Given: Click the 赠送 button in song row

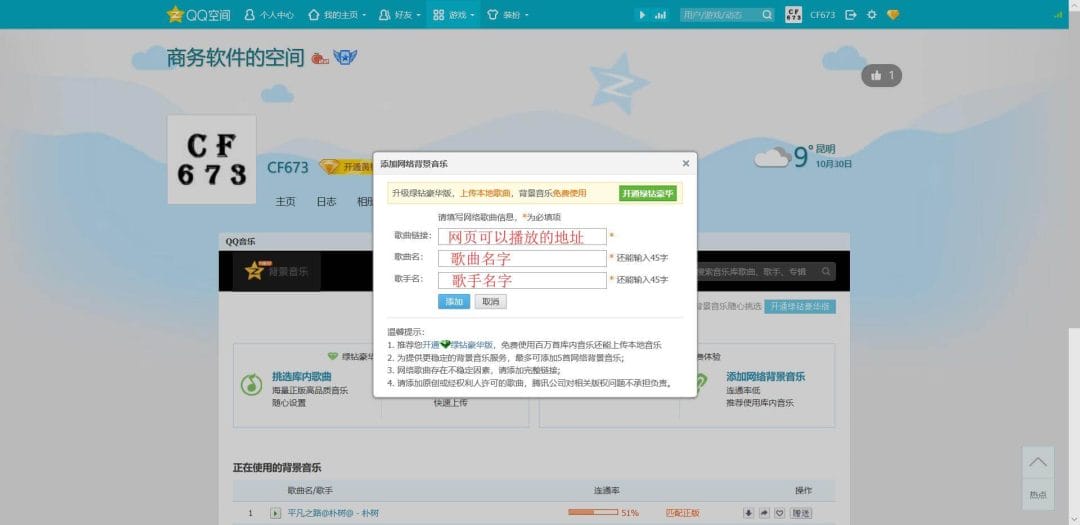Looking at the screenshot, I should point(801,513).
